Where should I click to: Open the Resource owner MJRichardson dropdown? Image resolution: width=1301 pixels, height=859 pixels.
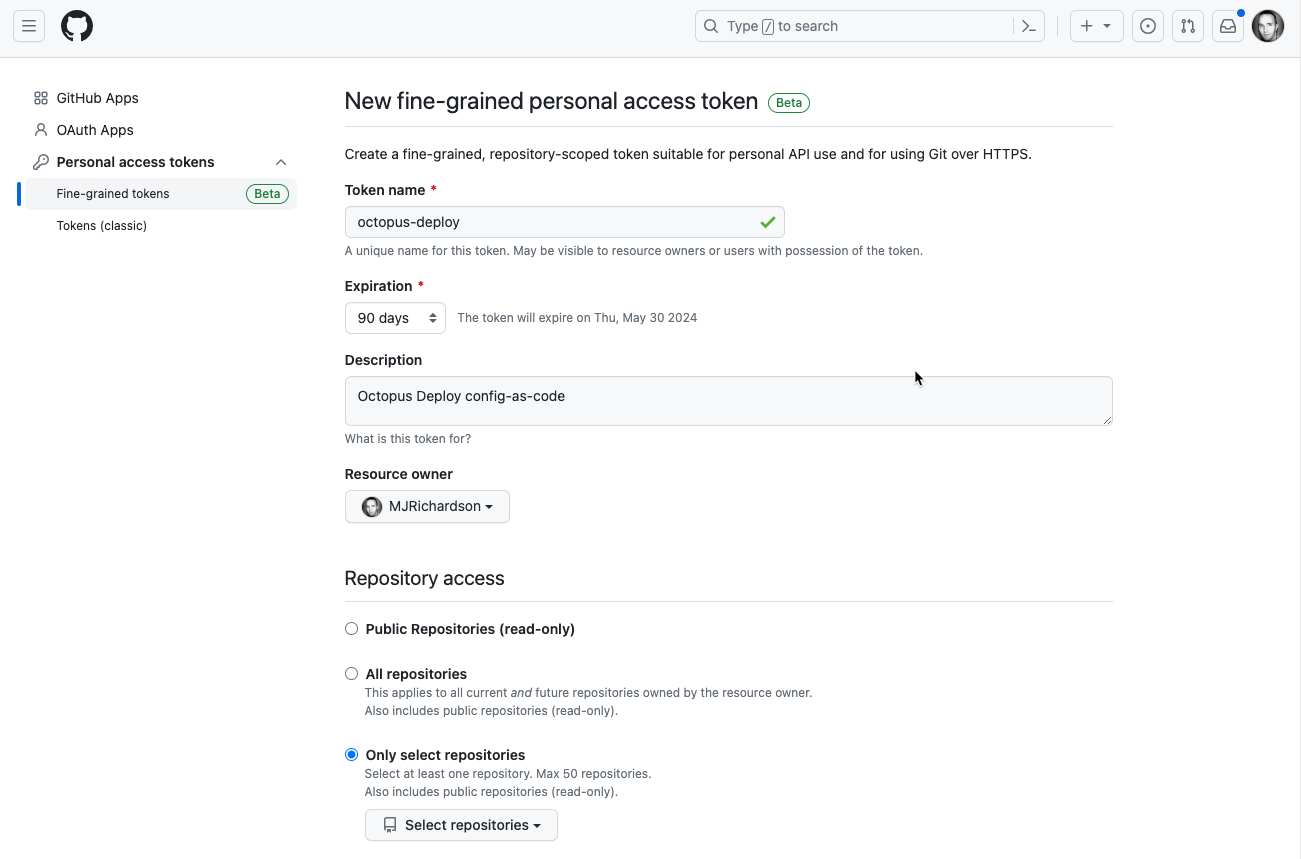click(x=427, y=506)
